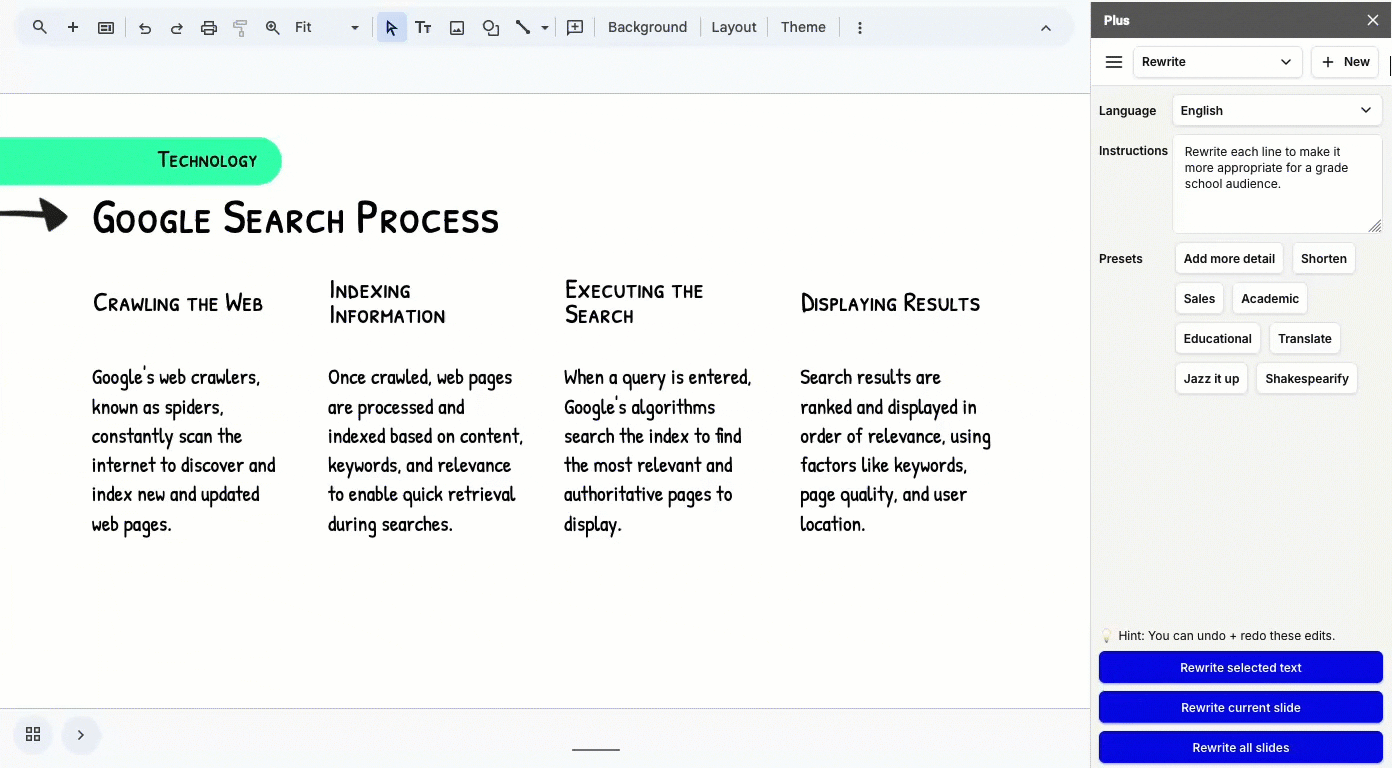1392x768 pixels.
Task: Click Rewrite selected text button
Action: tap(1241, 667)
